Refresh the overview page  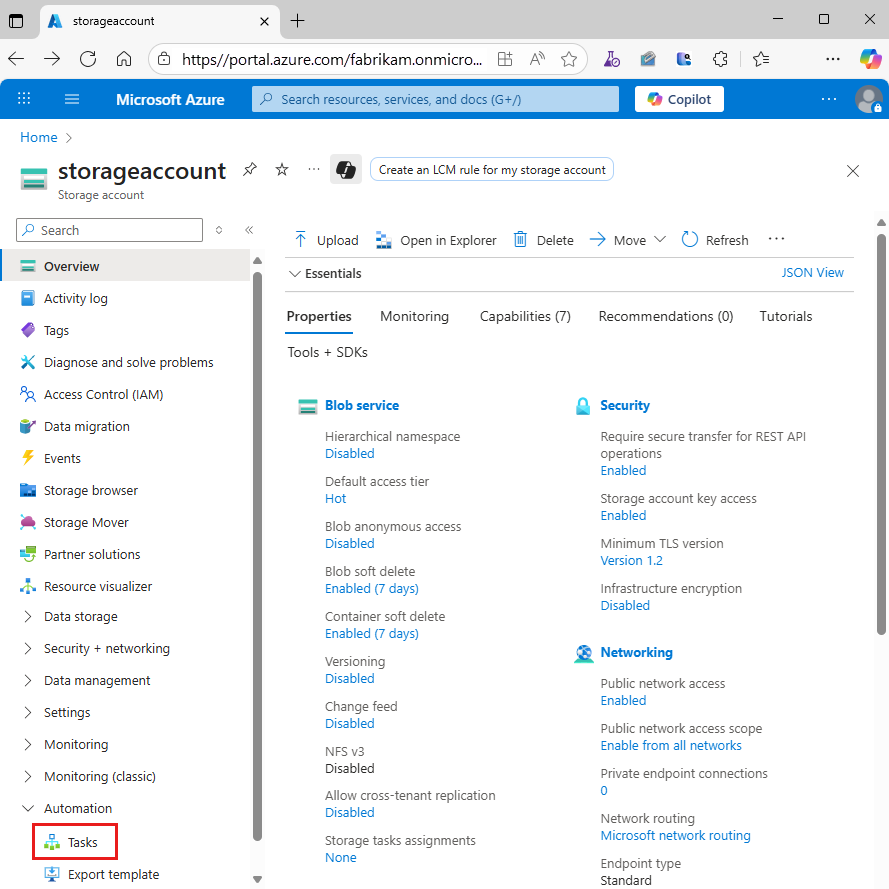pos(715,240)
